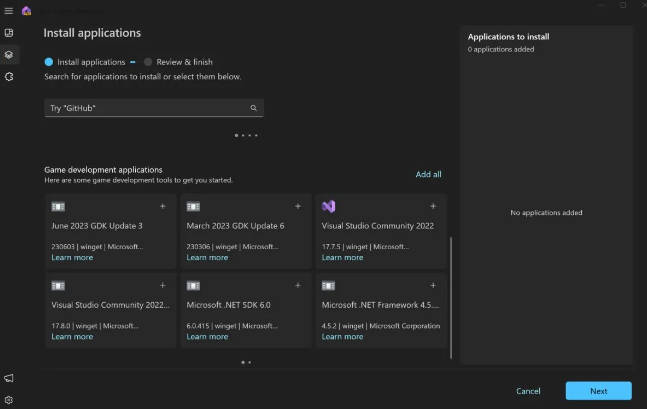Click the application list vertical scrollbar
The image size is (647, 409).
tap(451, 298)
